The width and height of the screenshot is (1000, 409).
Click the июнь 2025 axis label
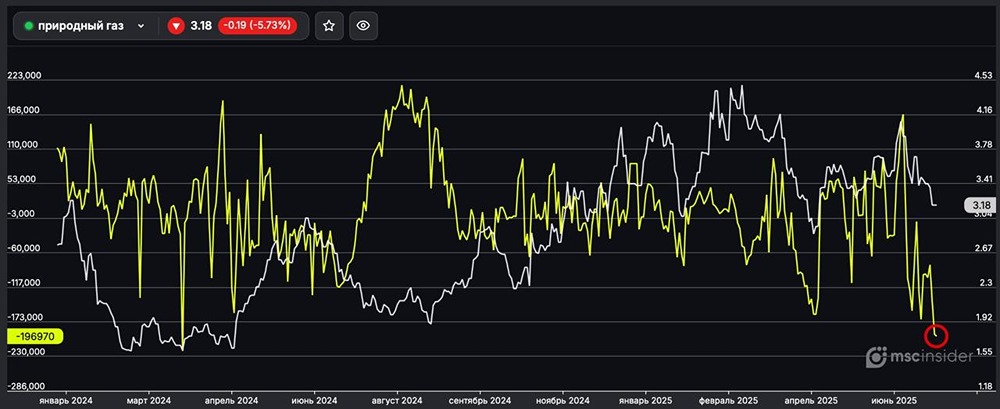point(894,400)
